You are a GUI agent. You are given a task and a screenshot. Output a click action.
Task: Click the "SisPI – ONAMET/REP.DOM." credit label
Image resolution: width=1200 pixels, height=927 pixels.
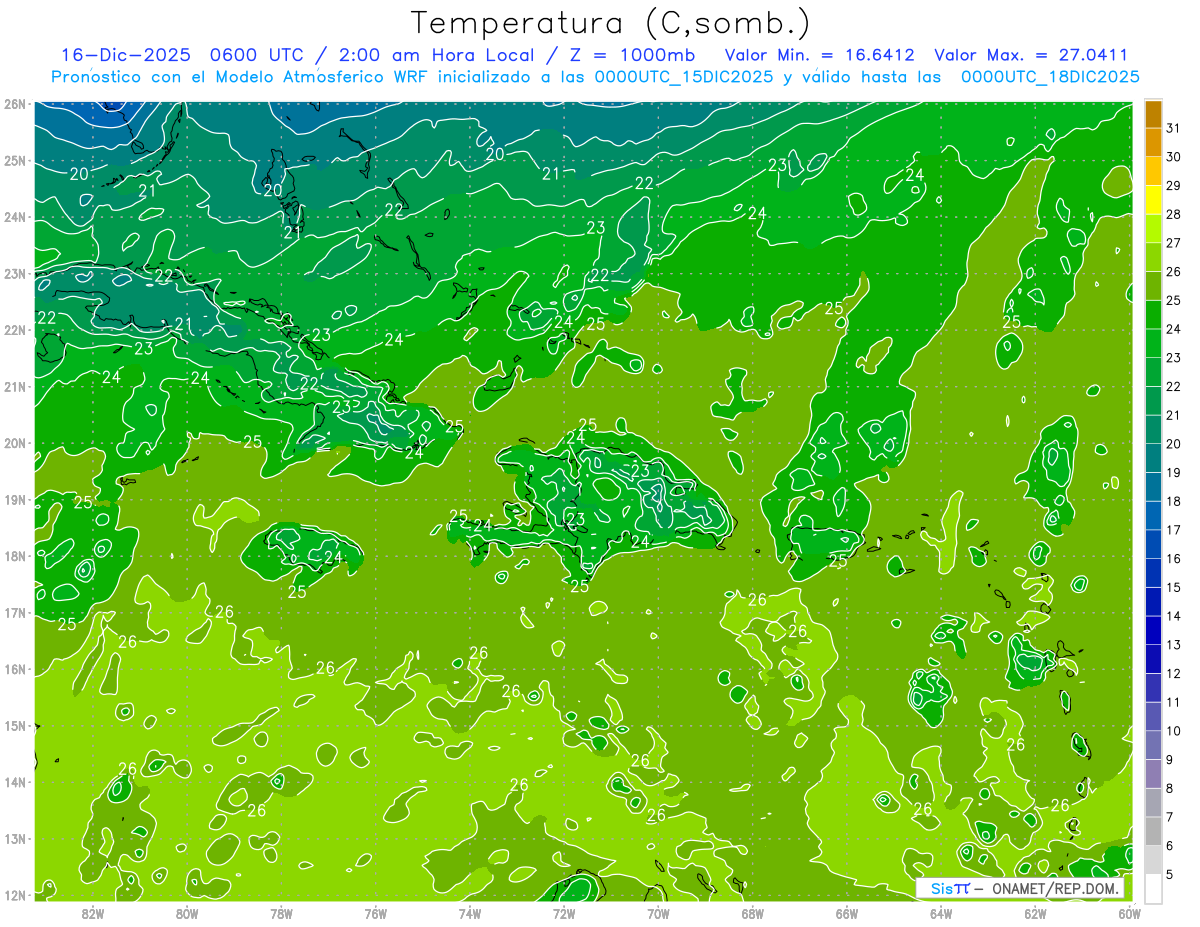(x=1018, y=889)
